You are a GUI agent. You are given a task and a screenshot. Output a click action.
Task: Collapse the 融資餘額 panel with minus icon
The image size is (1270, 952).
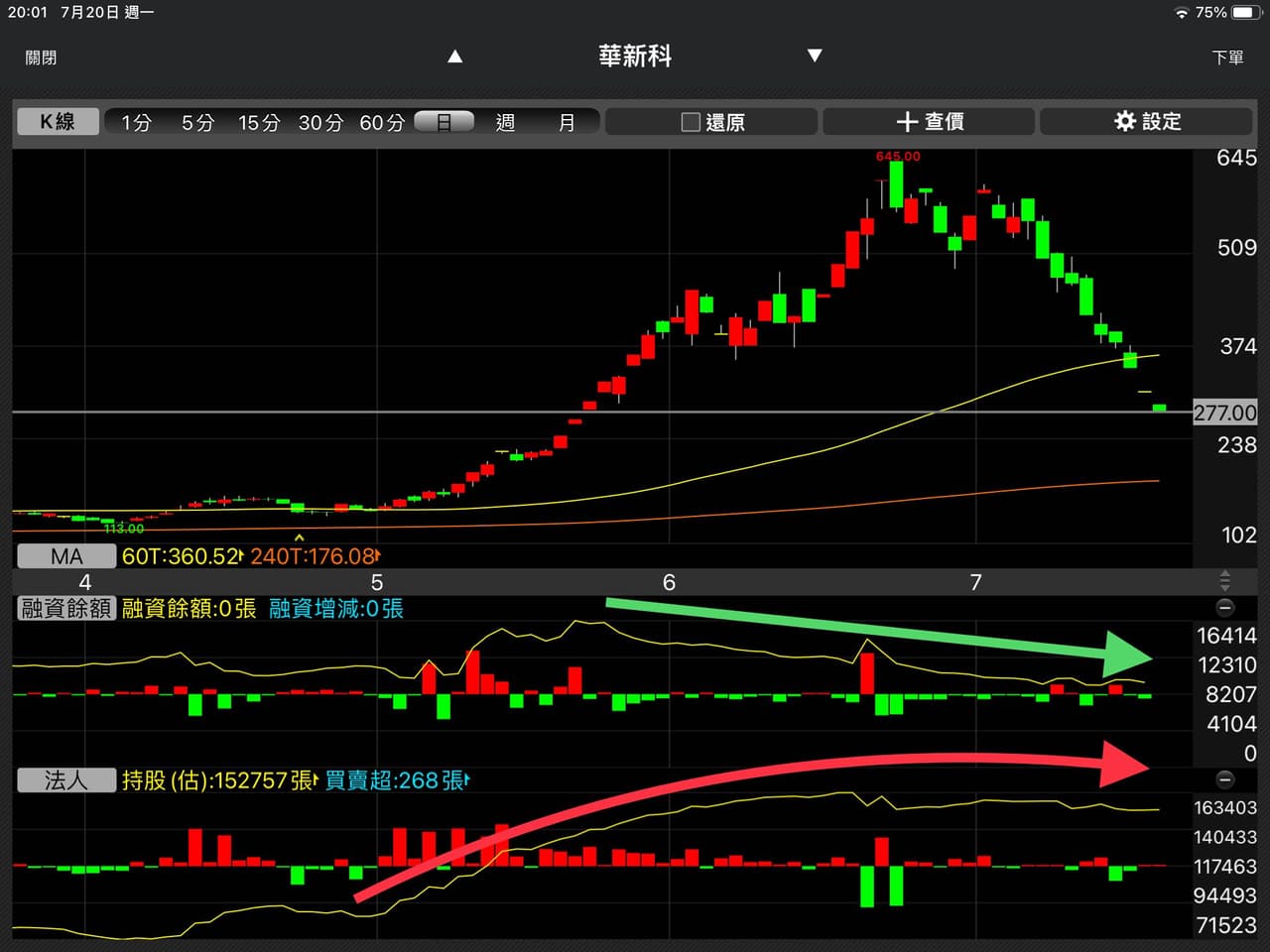1225,607
